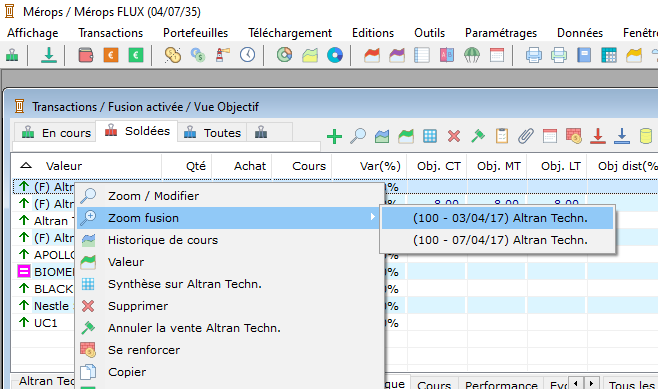Screen dimensions: 658x390
Task: Open the red wallet icon in toolbar
Action: (x=86, y=55)
